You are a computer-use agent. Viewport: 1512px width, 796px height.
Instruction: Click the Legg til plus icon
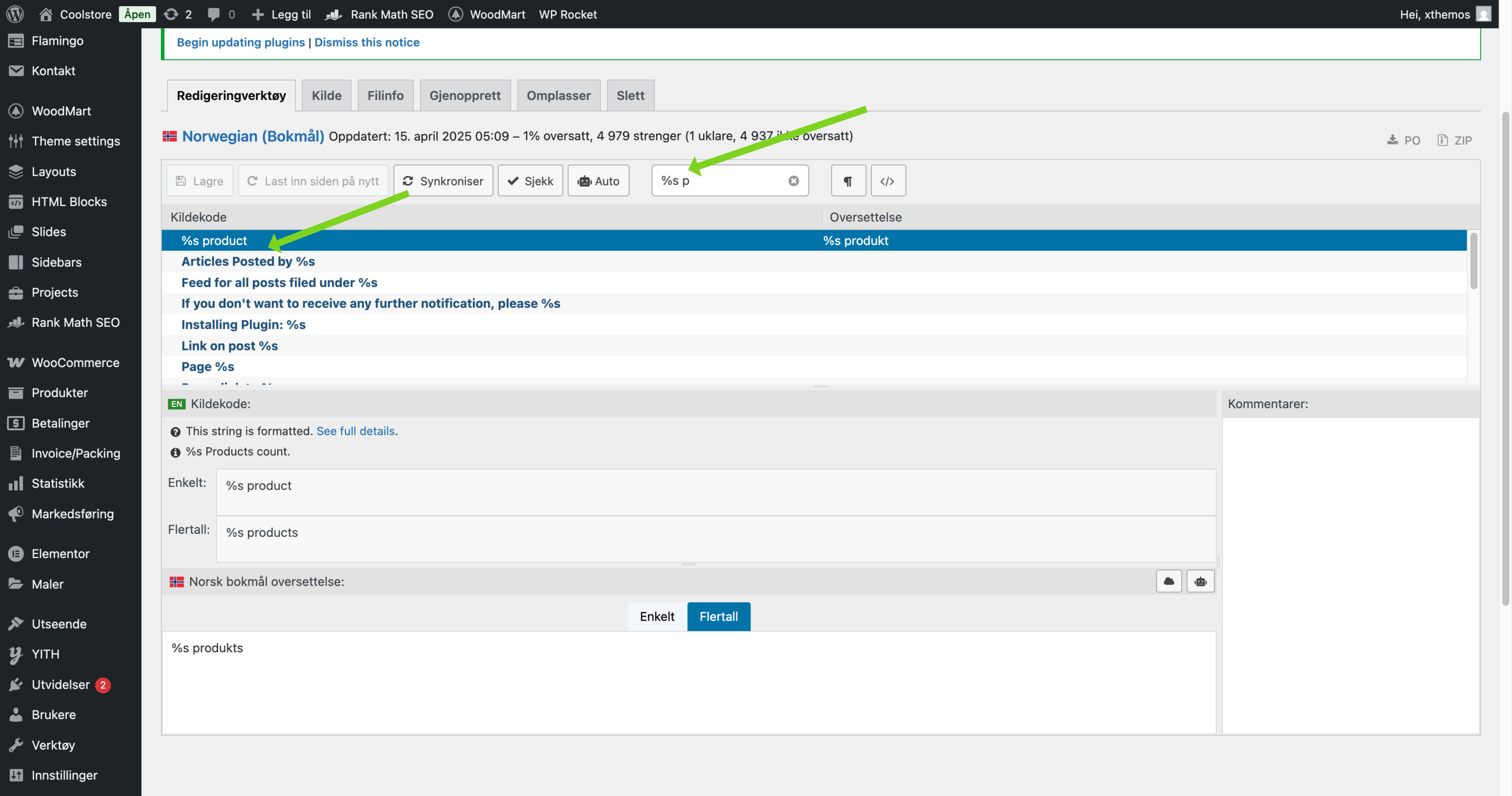258,14
